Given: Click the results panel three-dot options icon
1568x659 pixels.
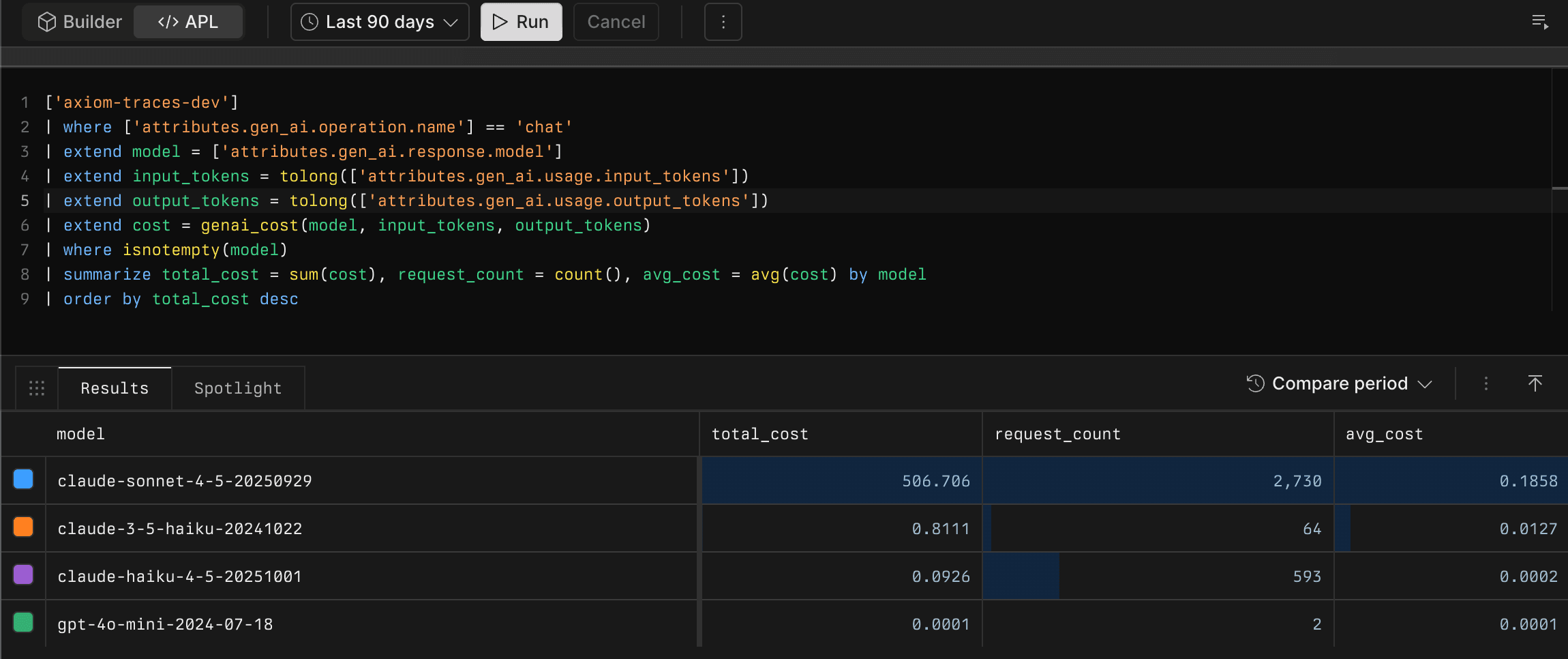Looking at the screenshot, I should point(1486,384).
